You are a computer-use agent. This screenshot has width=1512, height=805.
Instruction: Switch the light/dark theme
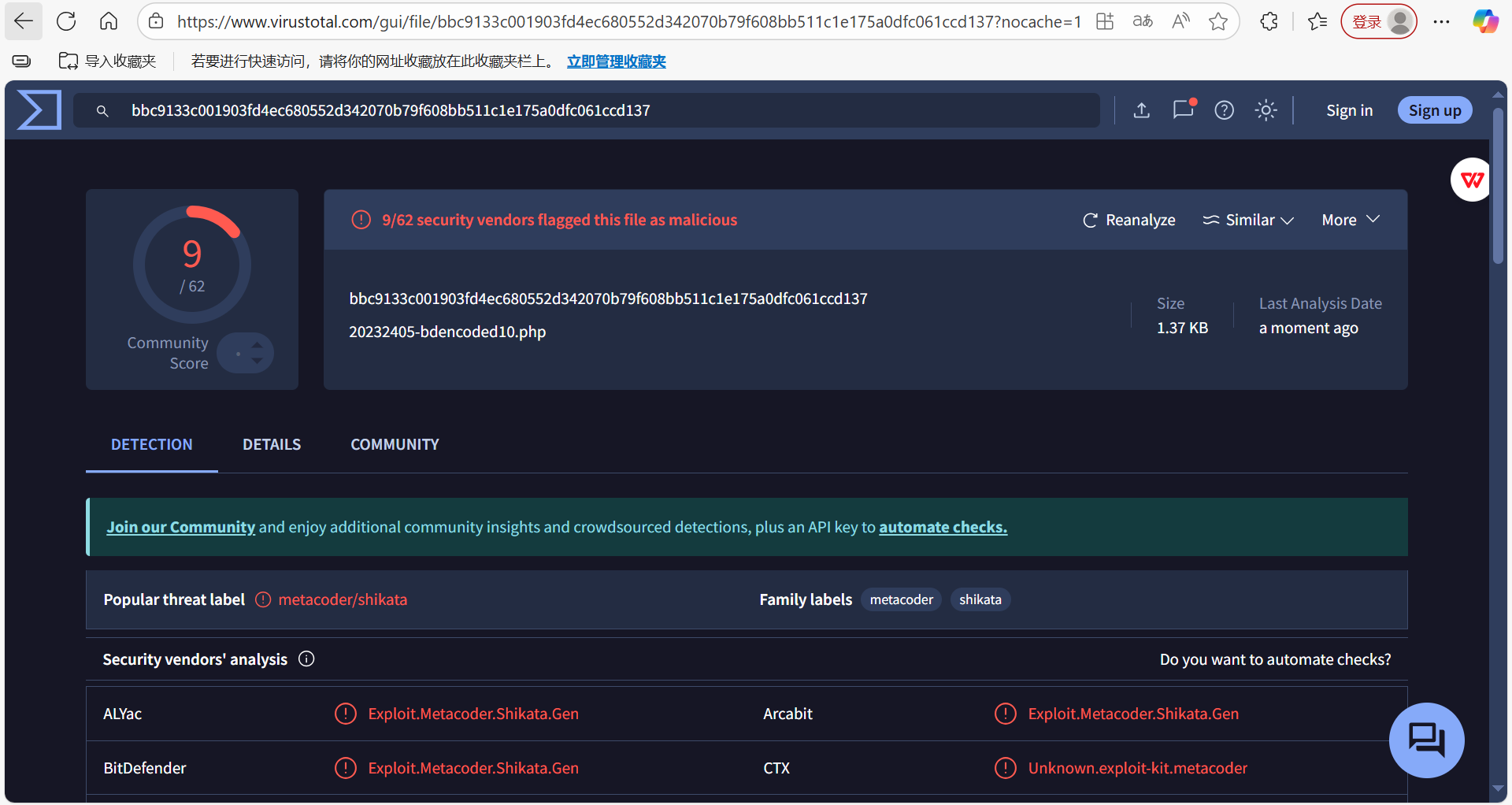[1266, 110]
